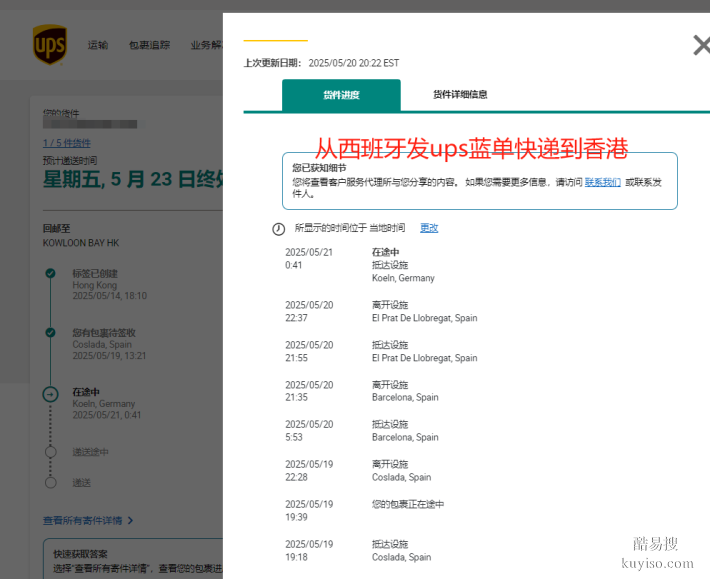Click the clock icon beside local time note
The height and width of the screenshot is (579, 710).
coord(278,229)
